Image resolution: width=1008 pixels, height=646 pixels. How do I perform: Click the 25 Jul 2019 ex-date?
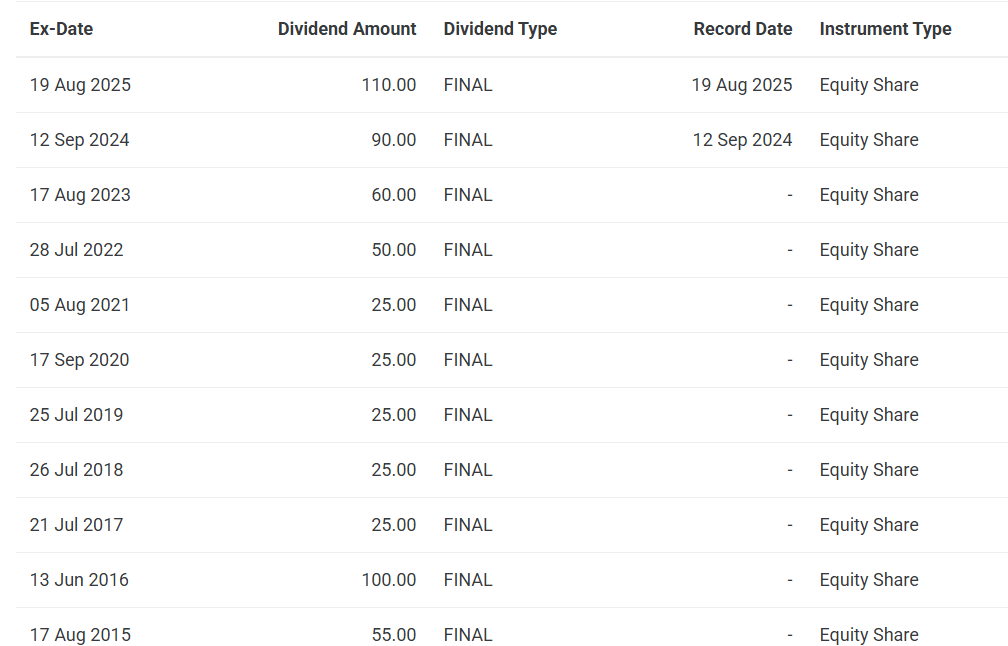tap(76, 415)
